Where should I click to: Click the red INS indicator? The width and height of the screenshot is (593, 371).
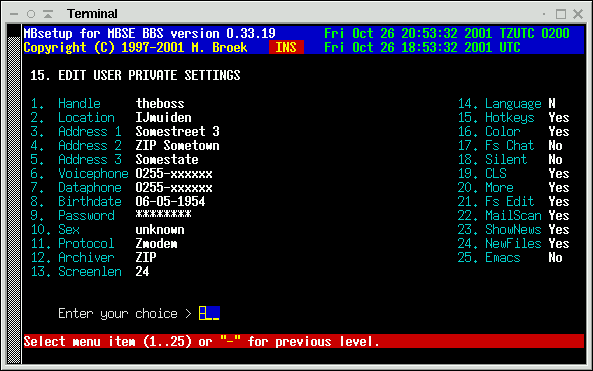[286, 47]
